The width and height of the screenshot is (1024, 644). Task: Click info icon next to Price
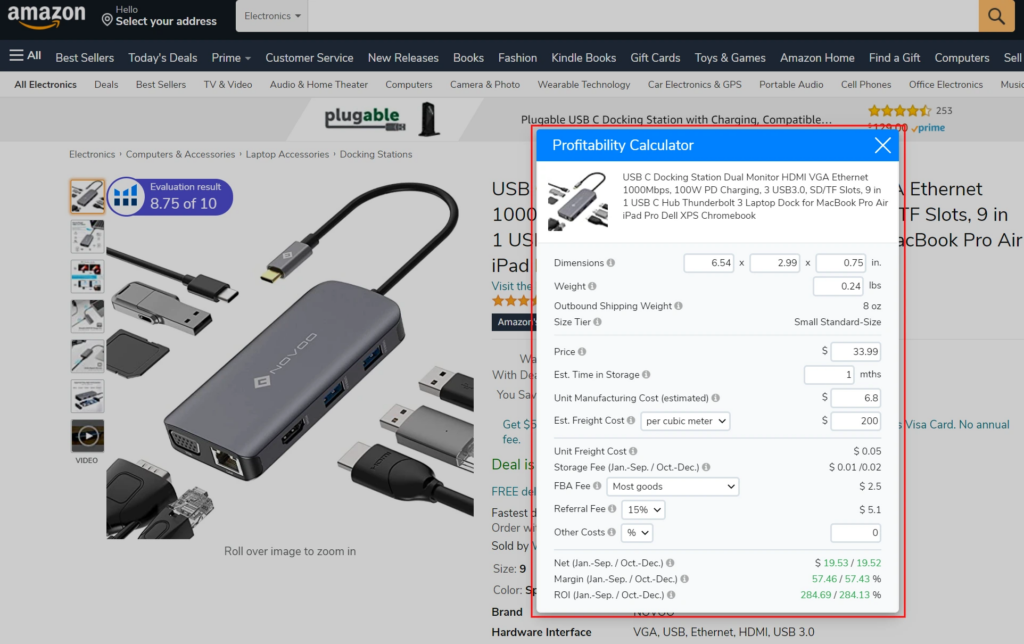(x=582, y=351)
